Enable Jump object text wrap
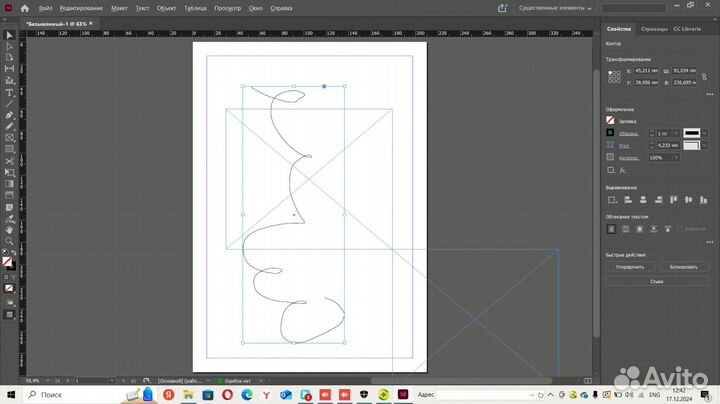The width and height of the screenshot is (720, 404). coord(653,229)
